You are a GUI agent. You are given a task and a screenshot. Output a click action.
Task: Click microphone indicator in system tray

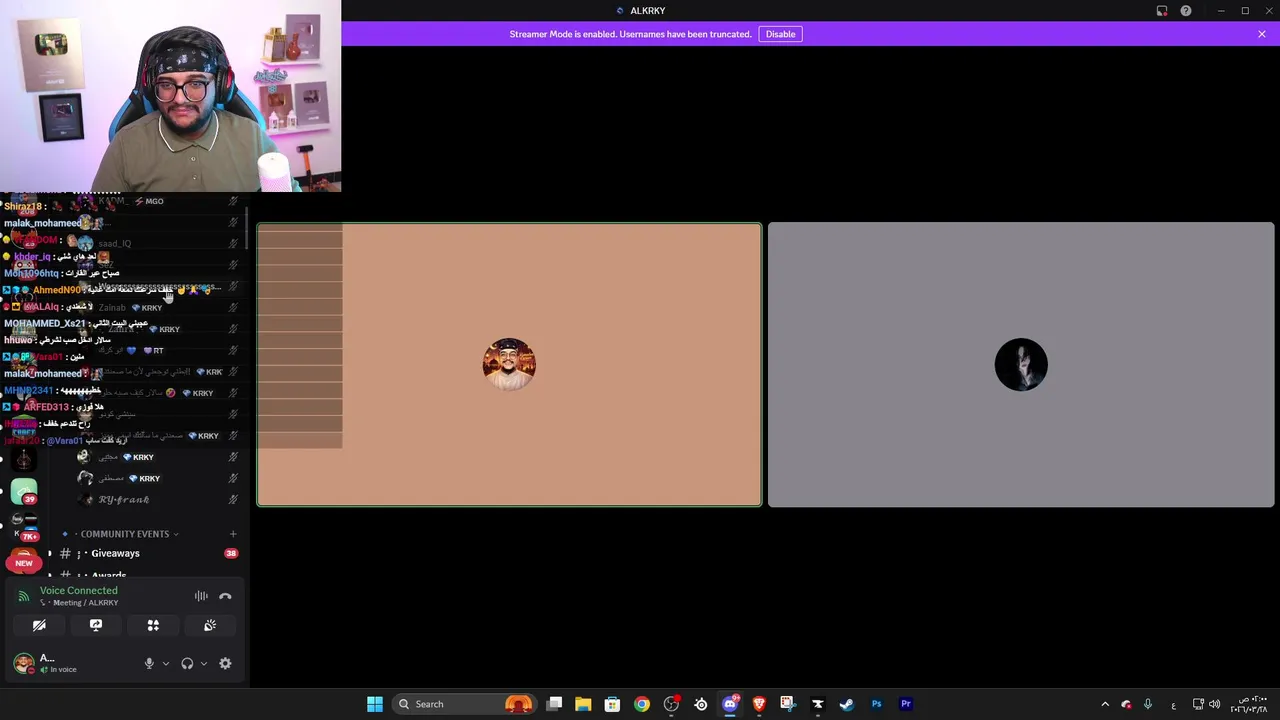tap(1148, 704)
